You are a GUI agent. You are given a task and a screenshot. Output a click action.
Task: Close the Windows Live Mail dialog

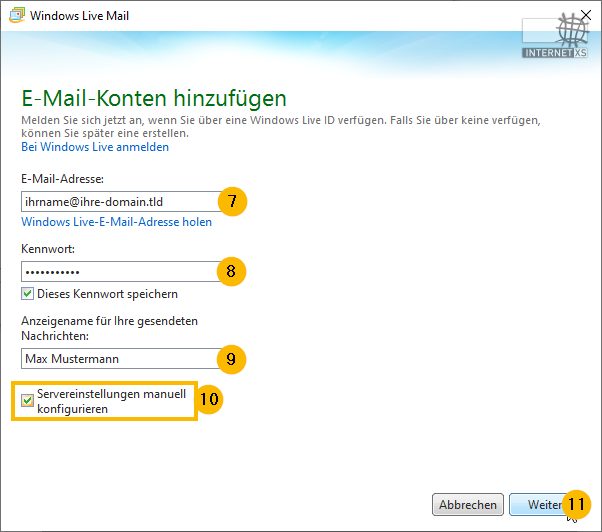click(x=586, y=15)
